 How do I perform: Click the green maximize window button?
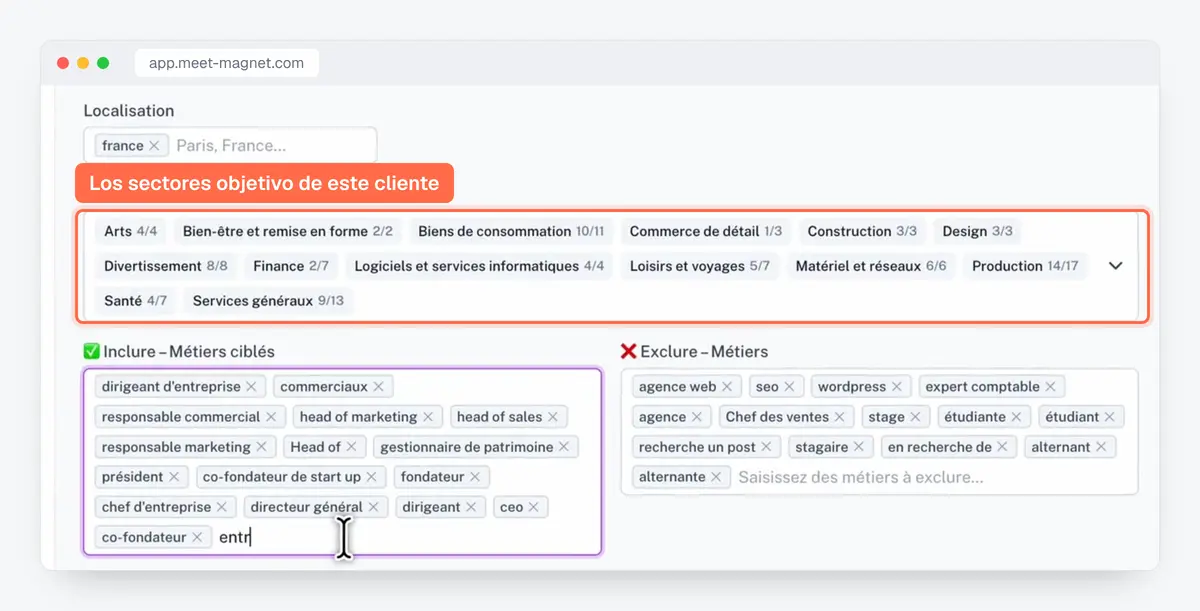(x=103, y=63)
